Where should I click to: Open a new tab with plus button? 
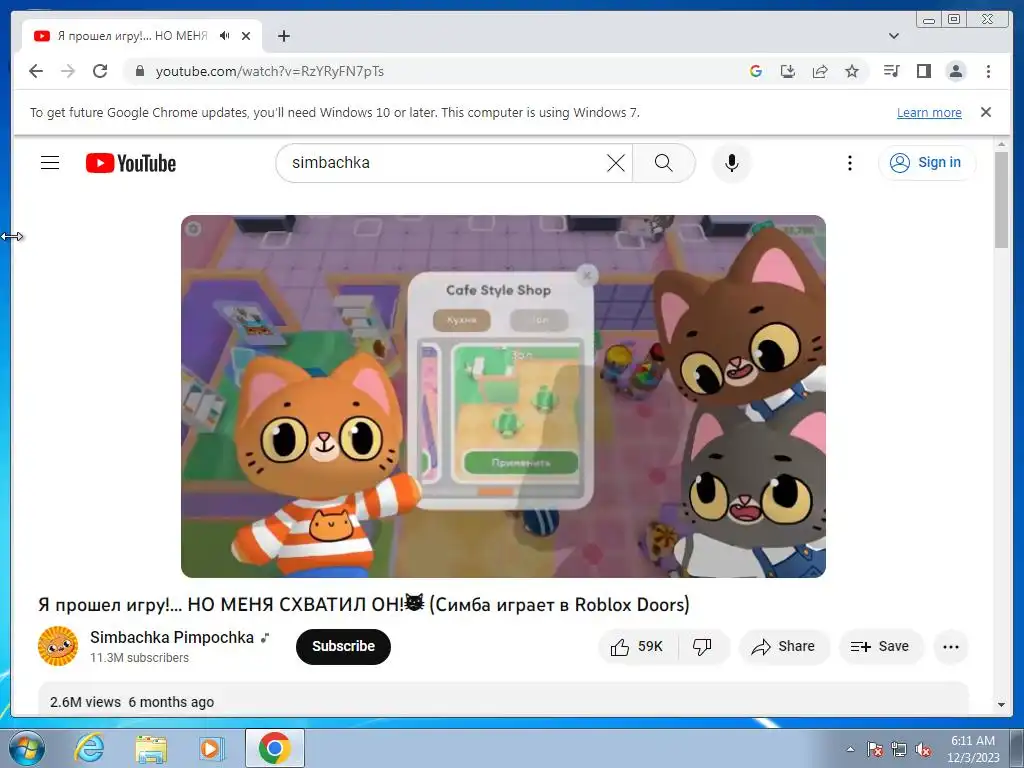[283, 36]
